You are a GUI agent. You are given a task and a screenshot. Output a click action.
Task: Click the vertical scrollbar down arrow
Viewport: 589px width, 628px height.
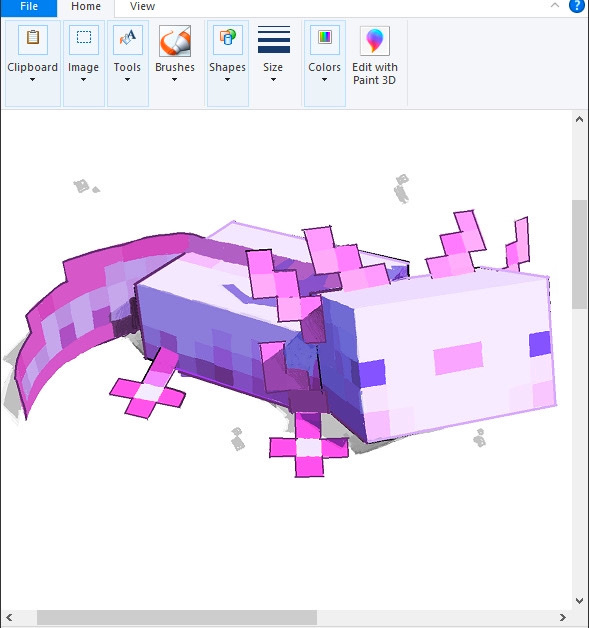coord(579,600)
